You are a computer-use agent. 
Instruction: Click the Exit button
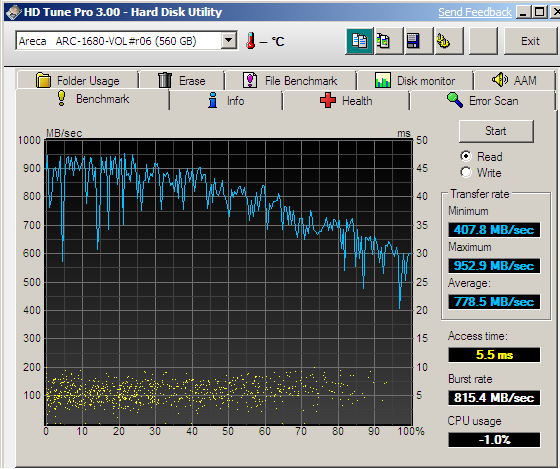point(530,41)
